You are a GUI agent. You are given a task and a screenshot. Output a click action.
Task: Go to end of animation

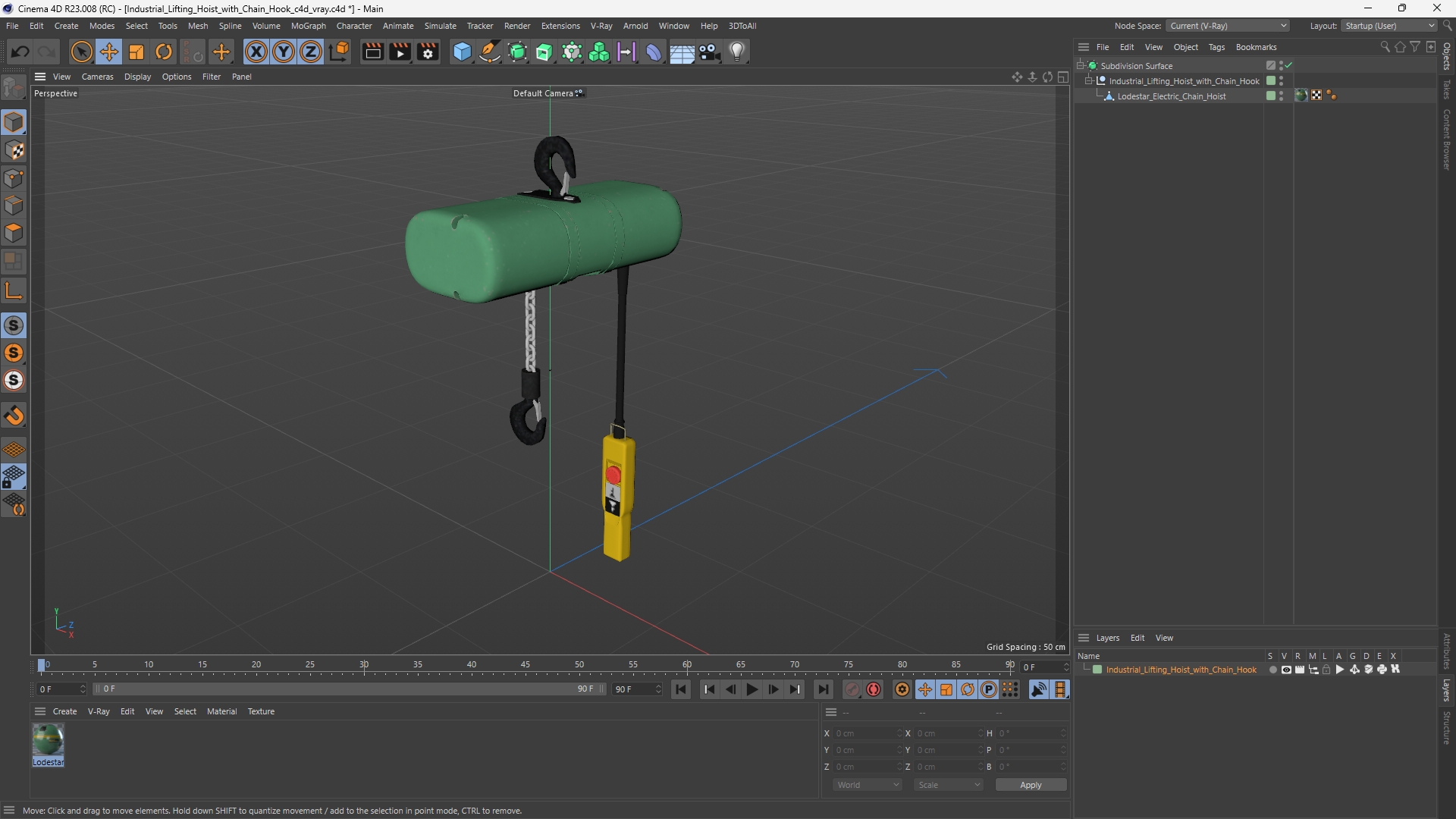[x=823, y=689]
